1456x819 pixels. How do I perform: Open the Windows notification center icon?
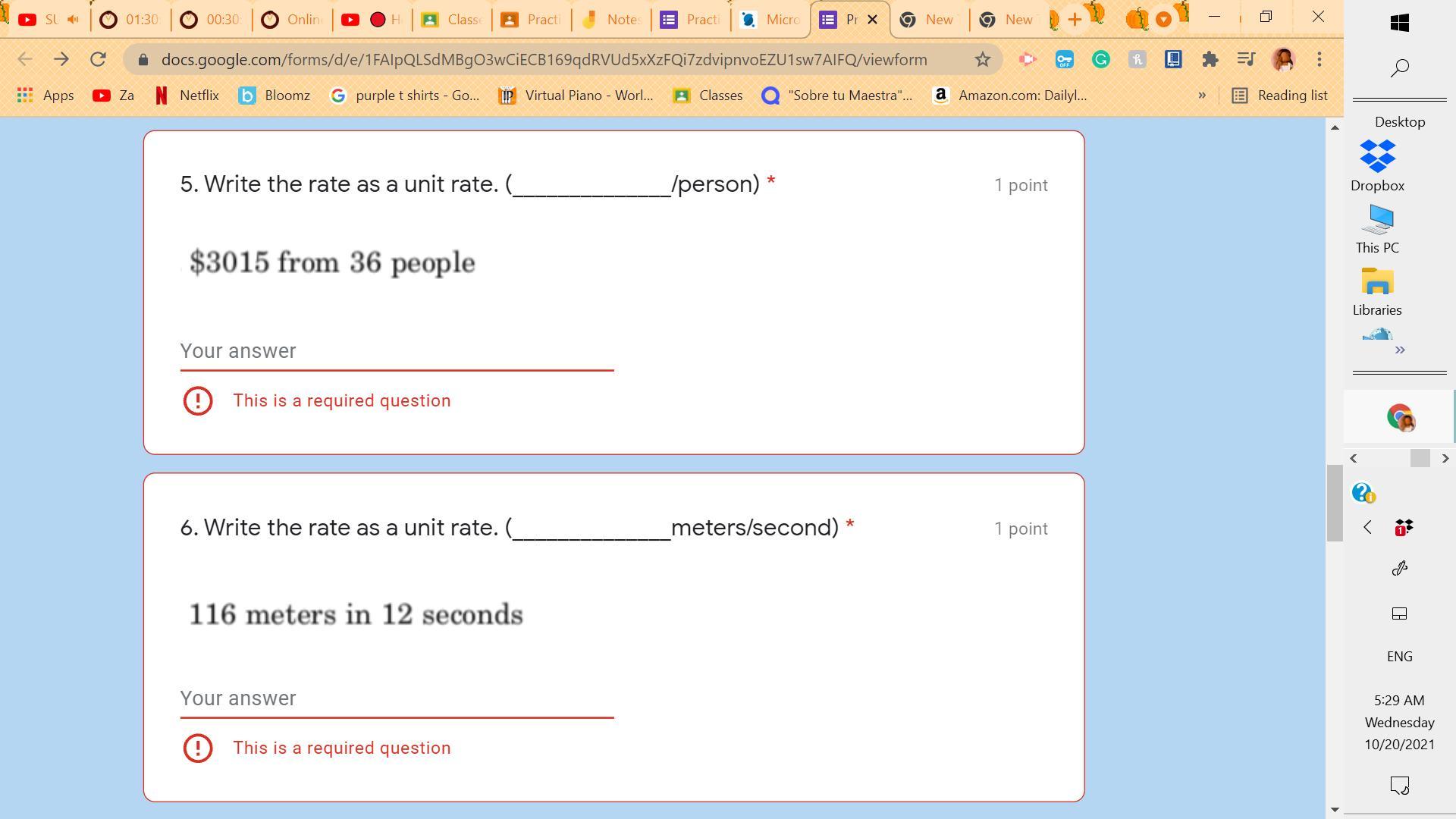[1399, 786]
